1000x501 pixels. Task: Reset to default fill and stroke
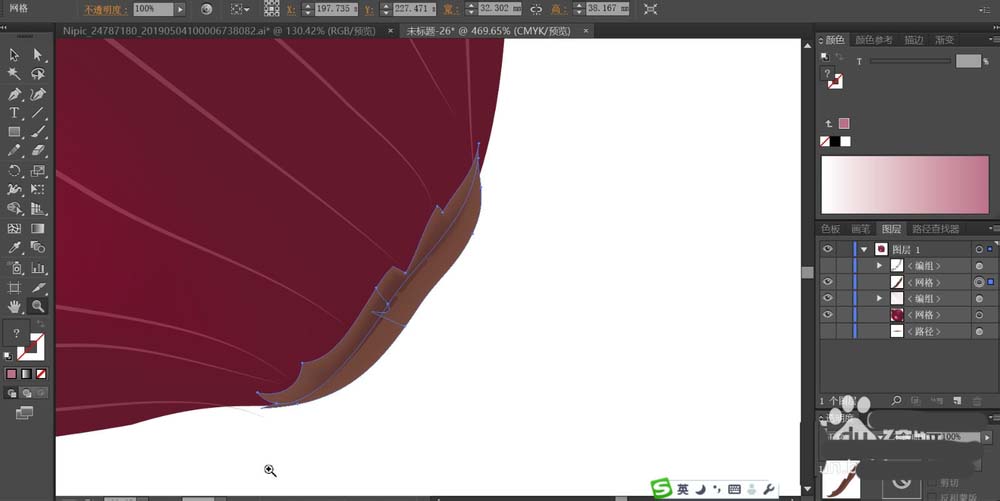tap(8, 356)
